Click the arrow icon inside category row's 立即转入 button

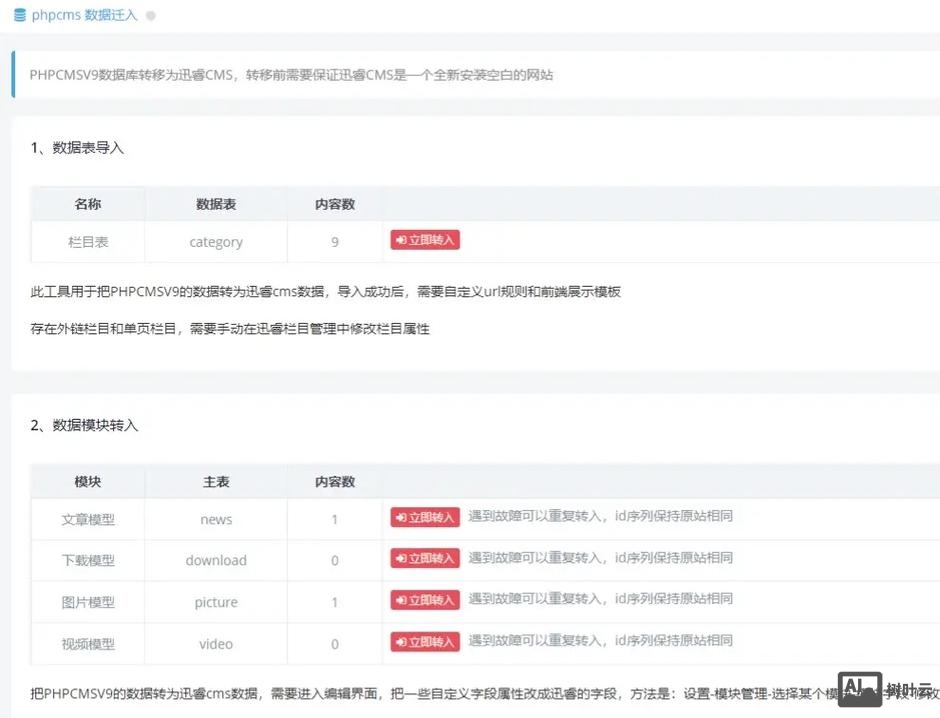tap(401, 239)
